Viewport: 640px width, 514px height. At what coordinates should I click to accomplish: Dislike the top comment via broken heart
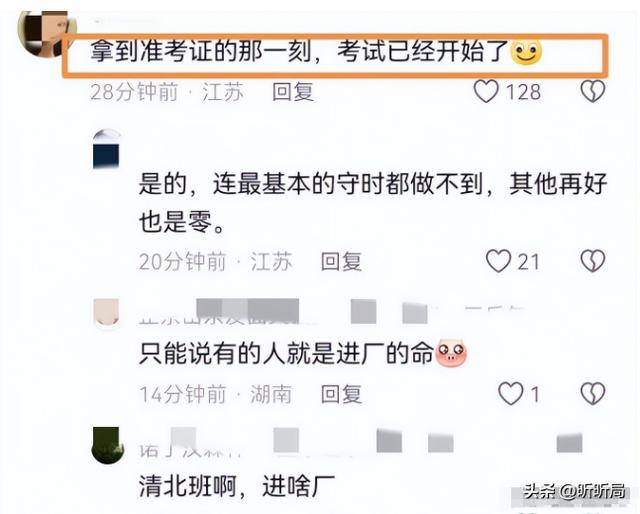[x=593, y=91]
